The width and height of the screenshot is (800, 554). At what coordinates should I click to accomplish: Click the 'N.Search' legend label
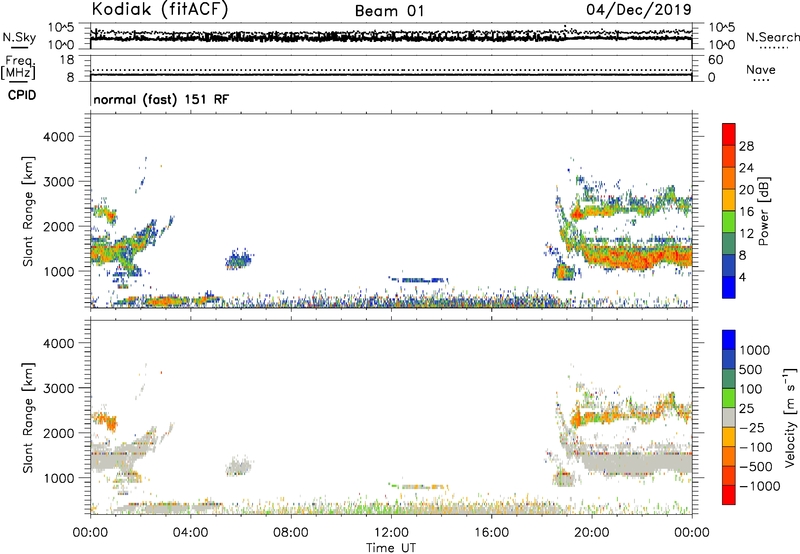coord(772,37)
